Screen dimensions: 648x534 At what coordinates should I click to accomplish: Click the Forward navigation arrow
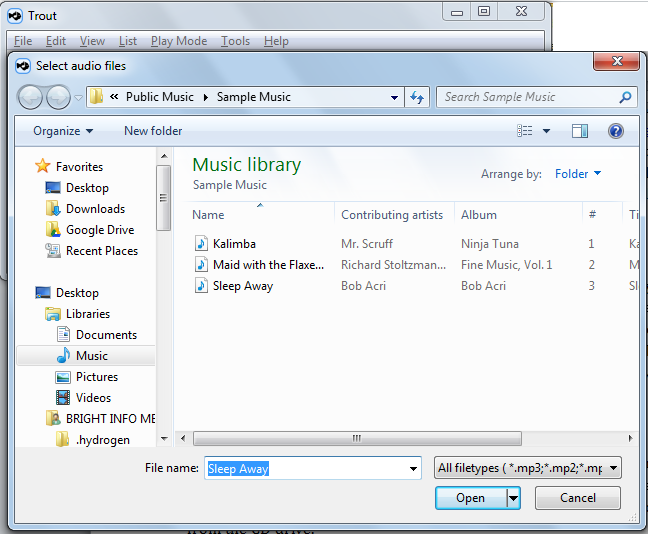(58, 98)
